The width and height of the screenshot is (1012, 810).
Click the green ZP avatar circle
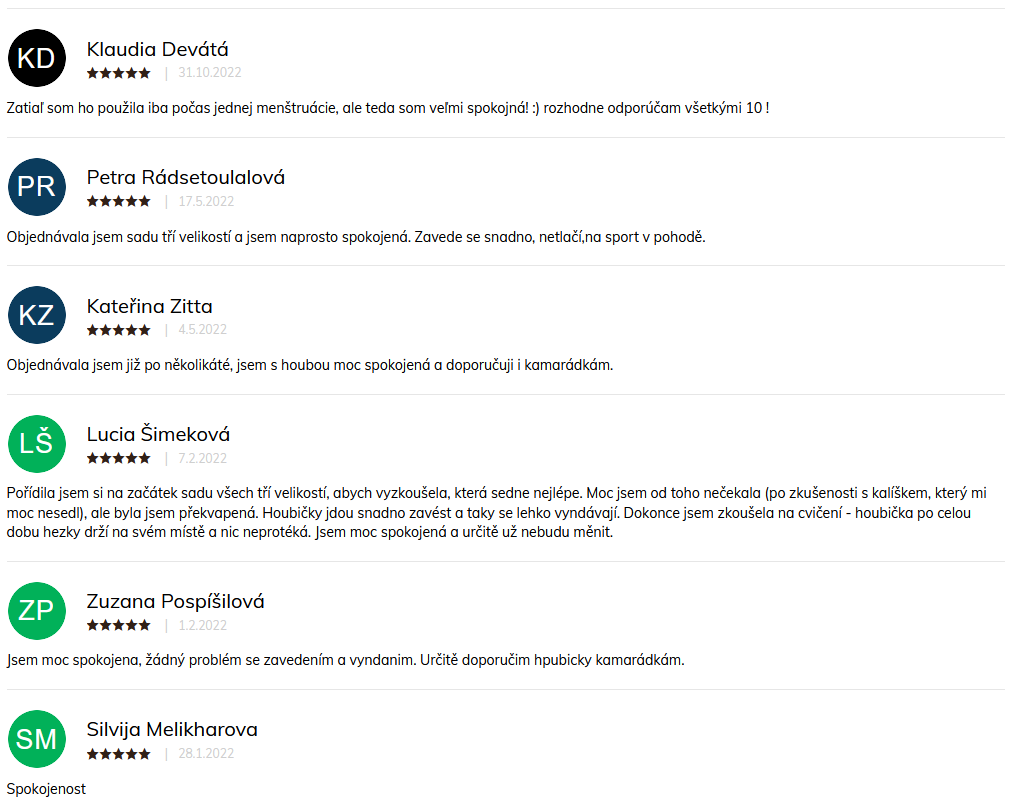click(37, 611)
